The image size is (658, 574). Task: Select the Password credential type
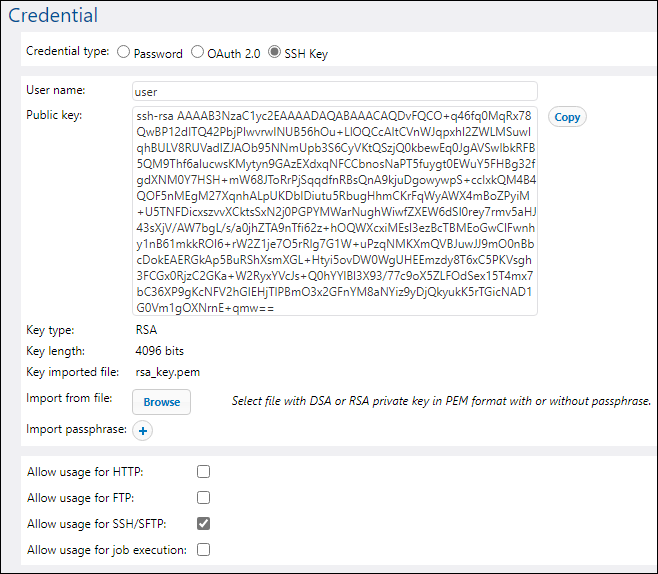coord(124,52)
